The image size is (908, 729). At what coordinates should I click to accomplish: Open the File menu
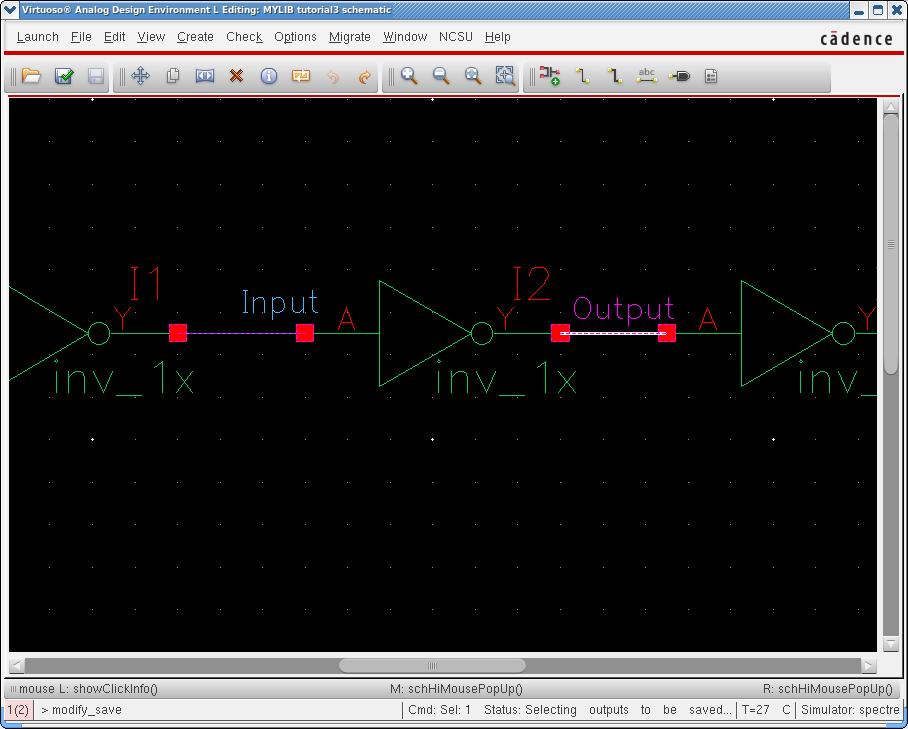click(81, 37)
